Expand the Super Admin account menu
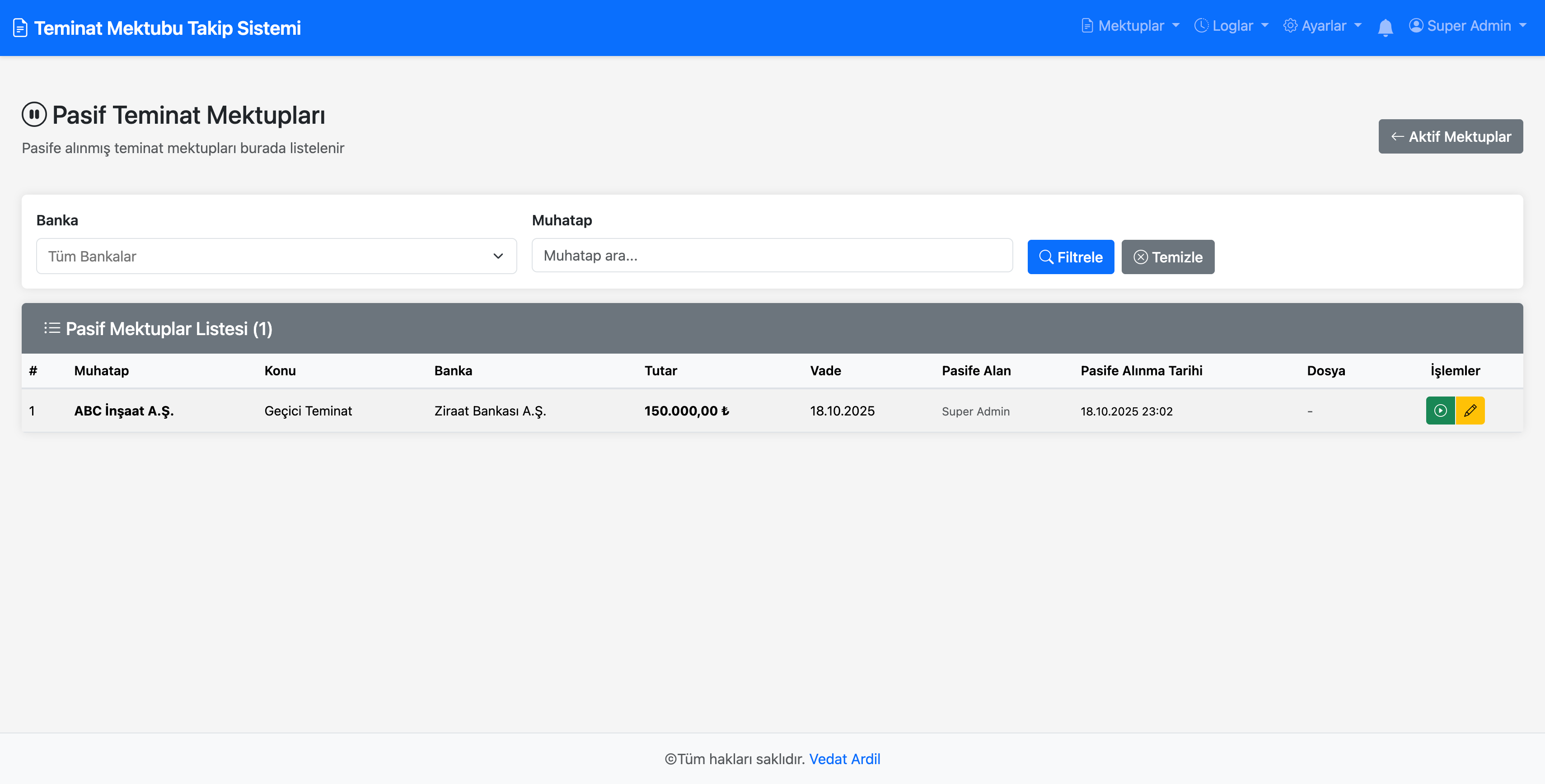This screenshot has height=784, width=1545. click(x=1469, y=26)
